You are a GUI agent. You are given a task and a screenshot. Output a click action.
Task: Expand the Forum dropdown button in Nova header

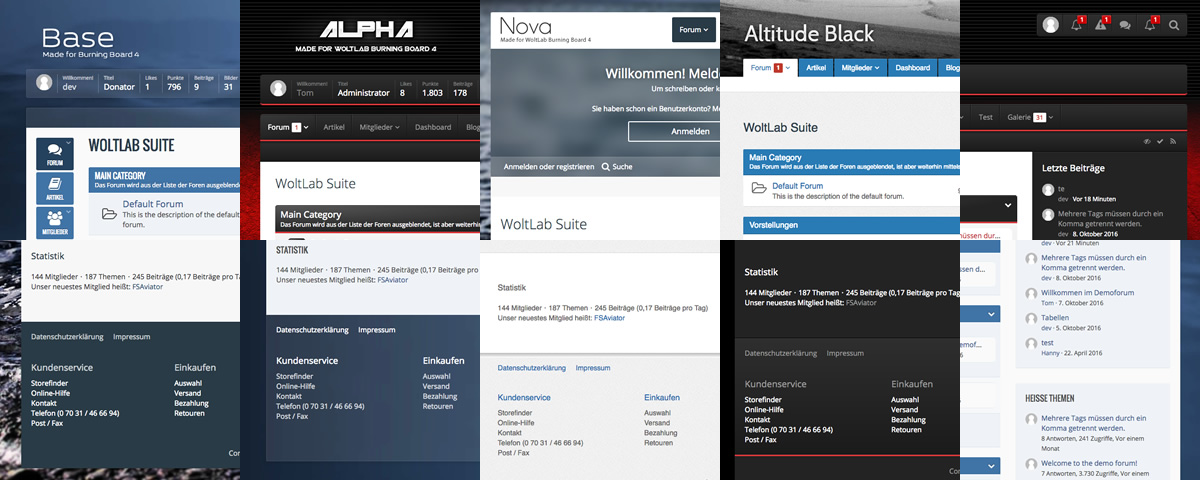click(694, 30)
